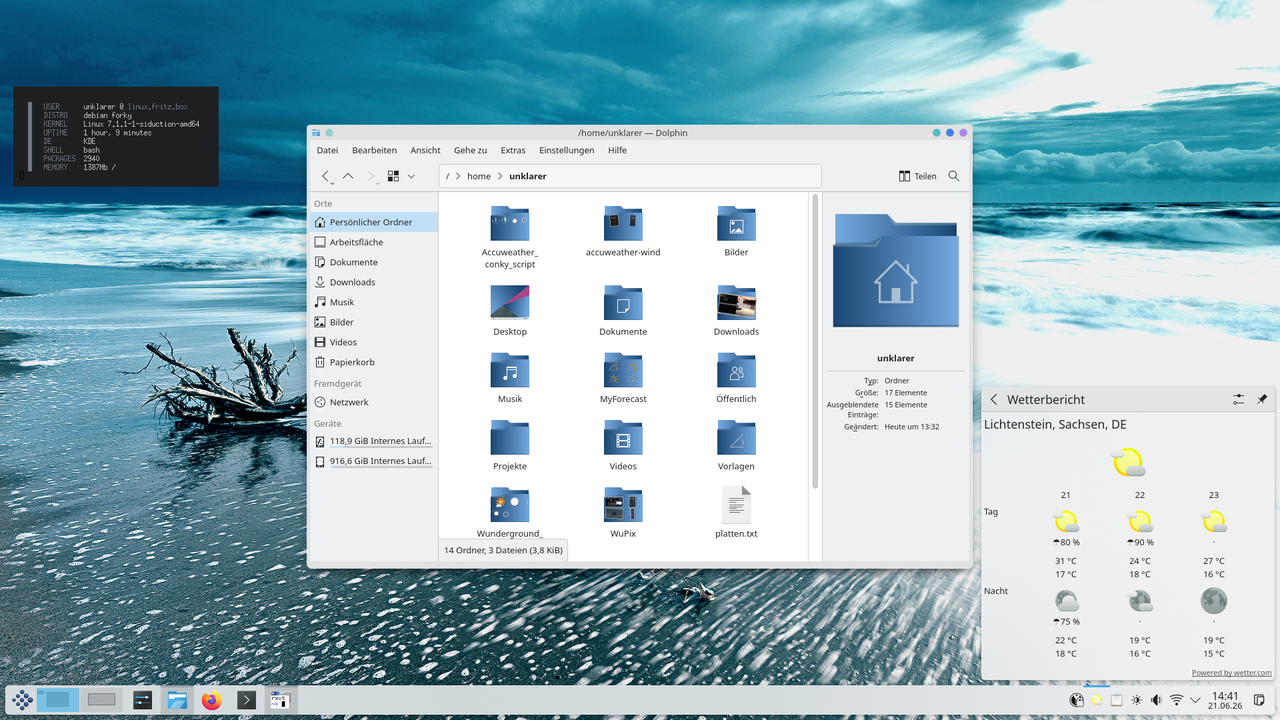This screenshot has height=720, width=1280.
Task: Go up one folder level in Dolphin
Action: coord(348,176)
